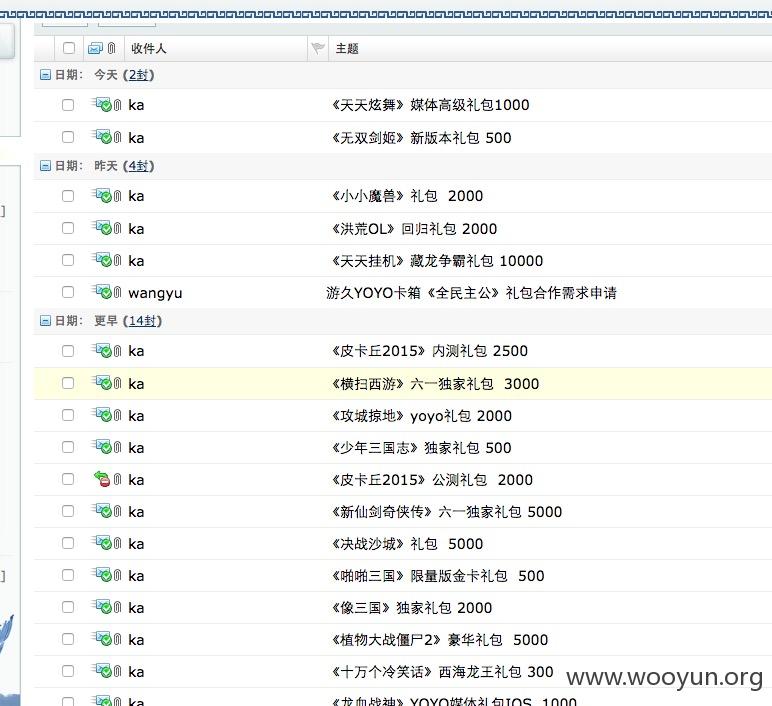Sort by the 主题 column header
Screen dimensions: 772x706
click(347, 48)
